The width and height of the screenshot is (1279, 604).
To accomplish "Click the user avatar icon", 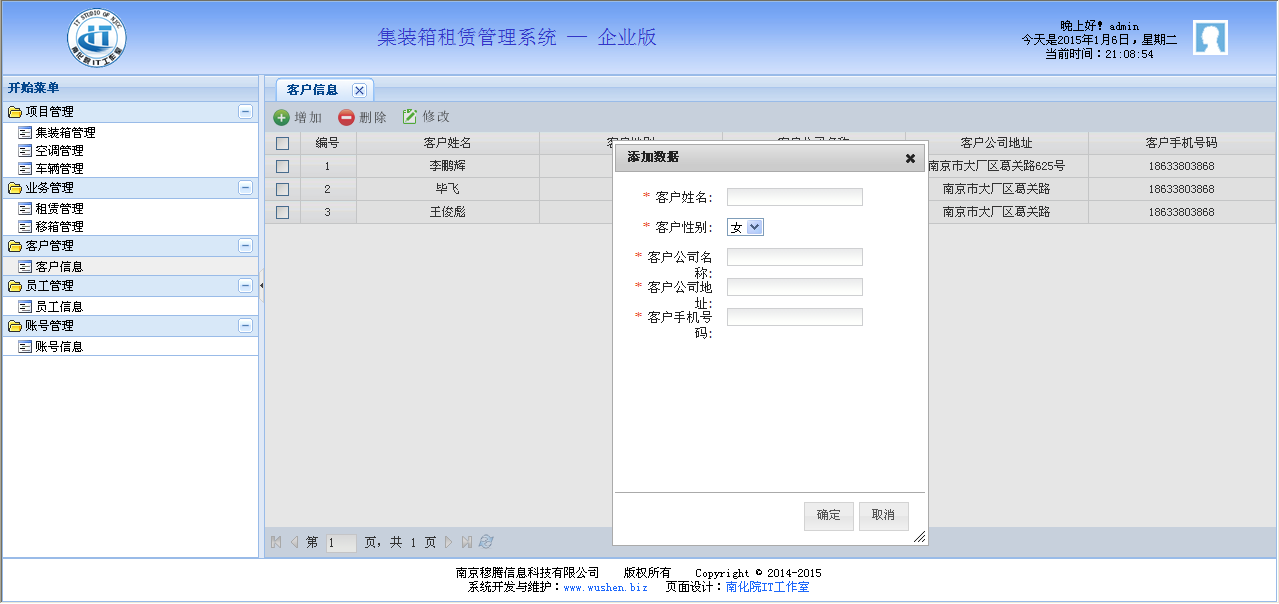I will pyautogui.click(x=1210, y=38).
